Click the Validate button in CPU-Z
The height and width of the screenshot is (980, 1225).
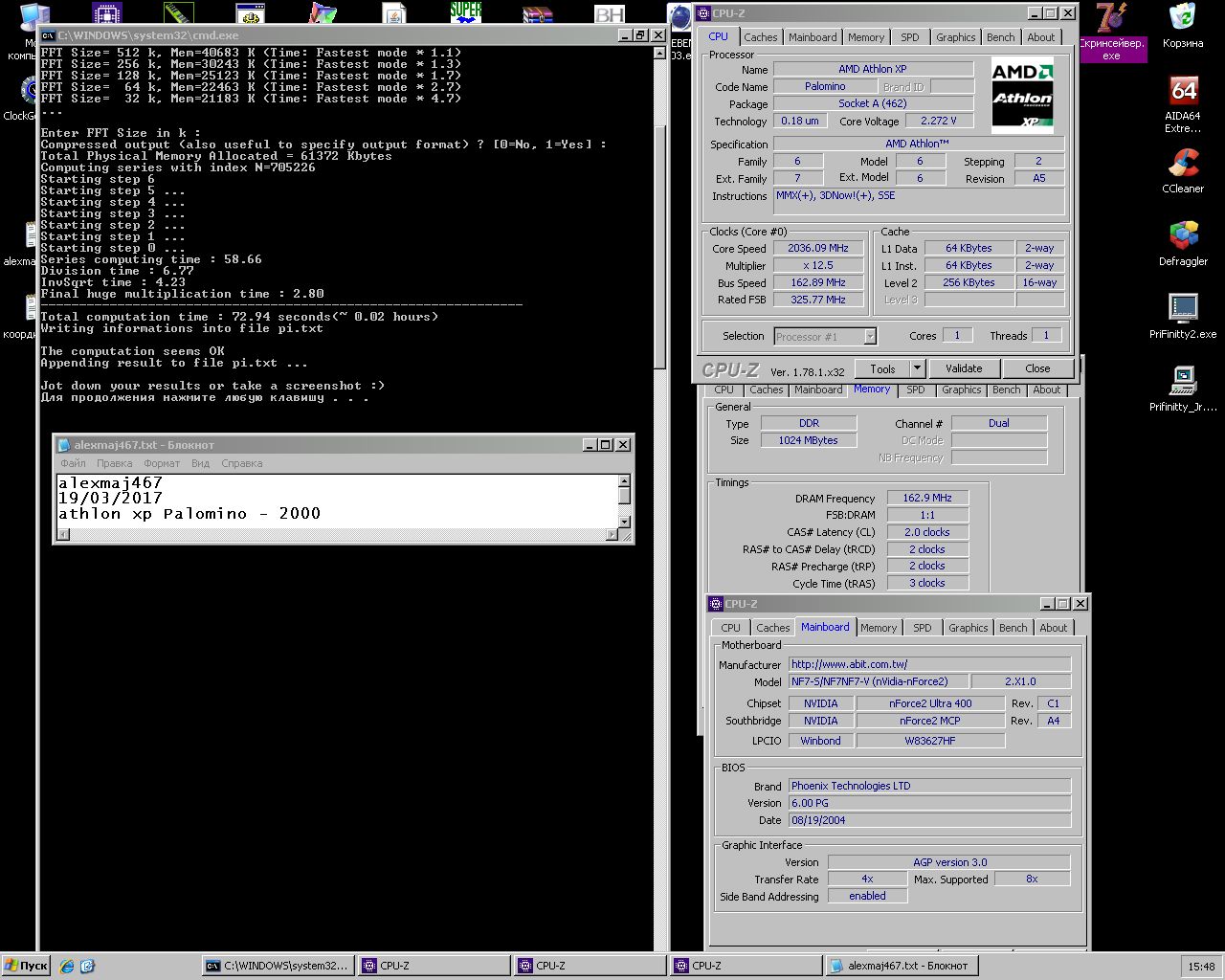[964, 368]
